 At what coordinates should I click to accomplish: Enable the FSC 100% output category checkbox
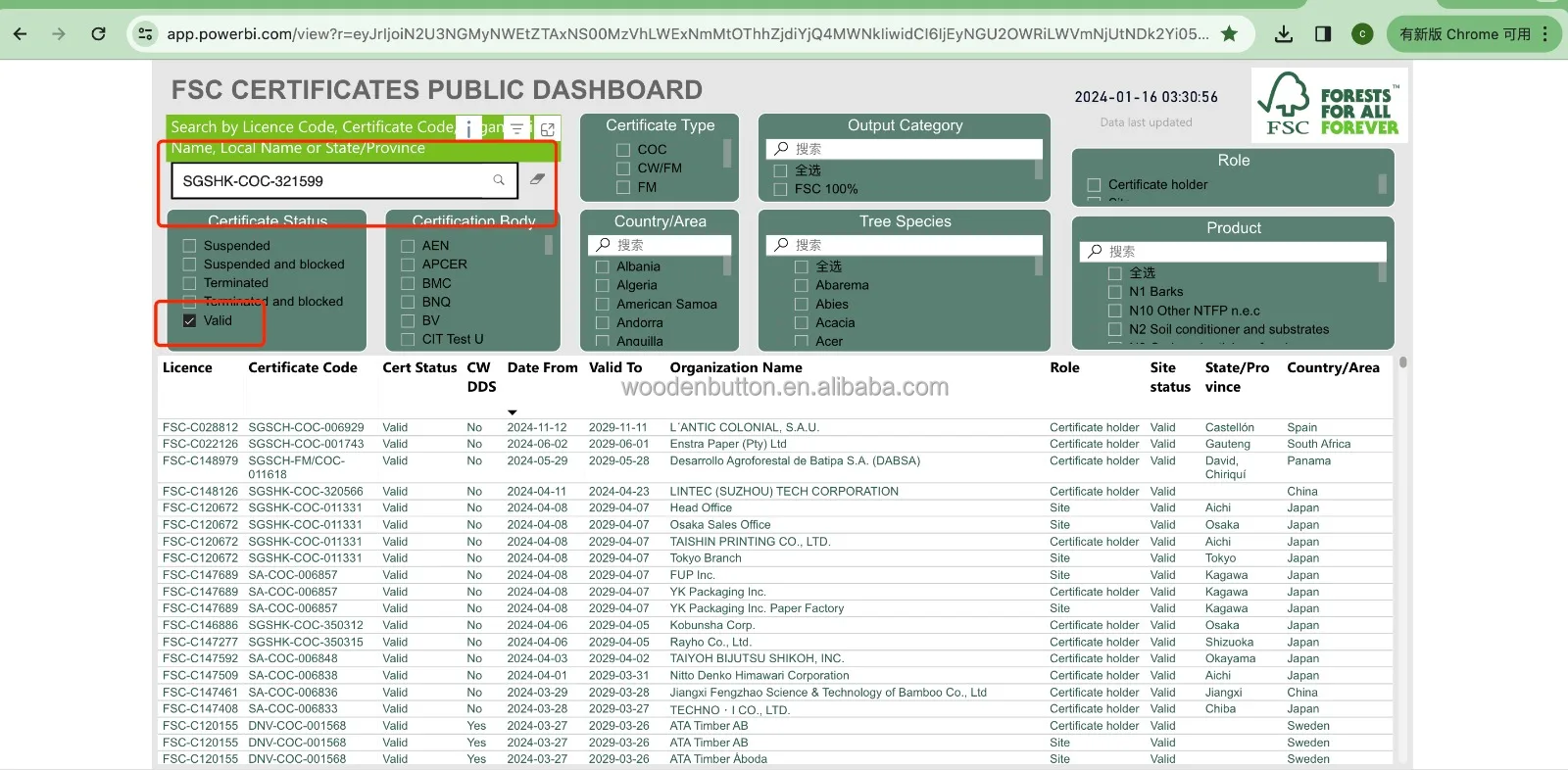pyautogui.click(x=781, y=189)
